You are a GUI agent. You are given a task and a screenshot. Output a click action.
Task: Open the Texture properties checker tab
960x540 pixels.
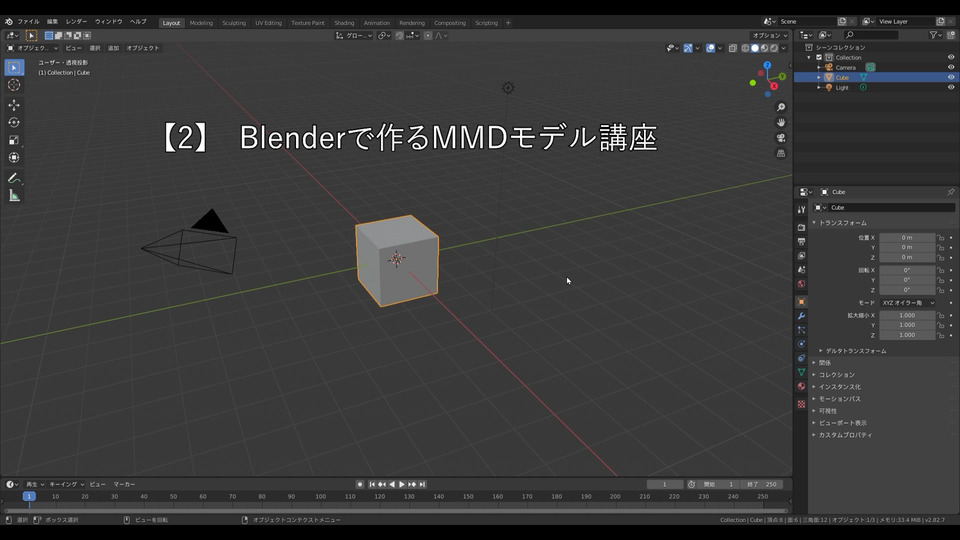(x=801, y=404)
